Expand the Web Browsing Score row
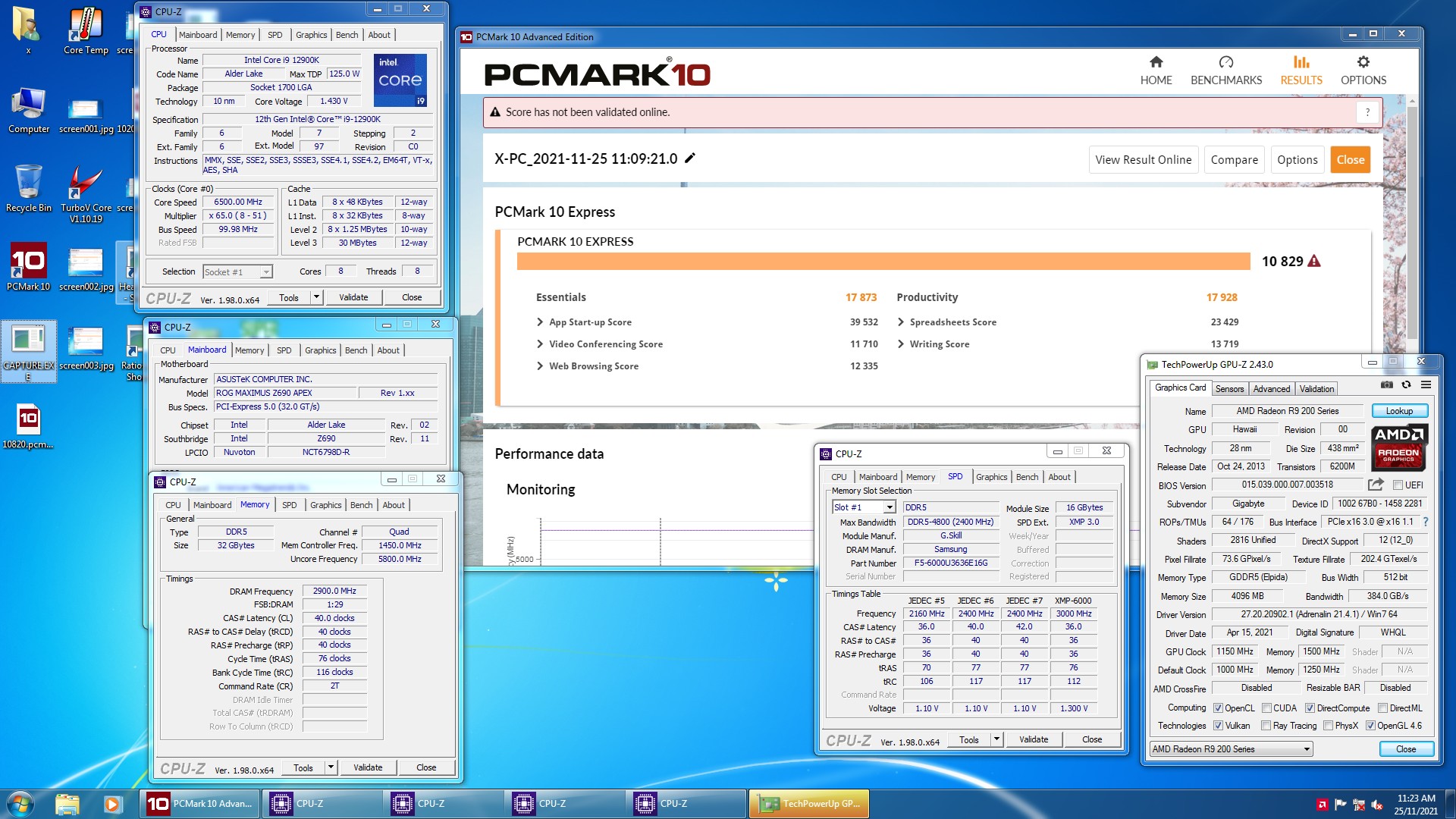1456x819 pixels. [541, 366]
